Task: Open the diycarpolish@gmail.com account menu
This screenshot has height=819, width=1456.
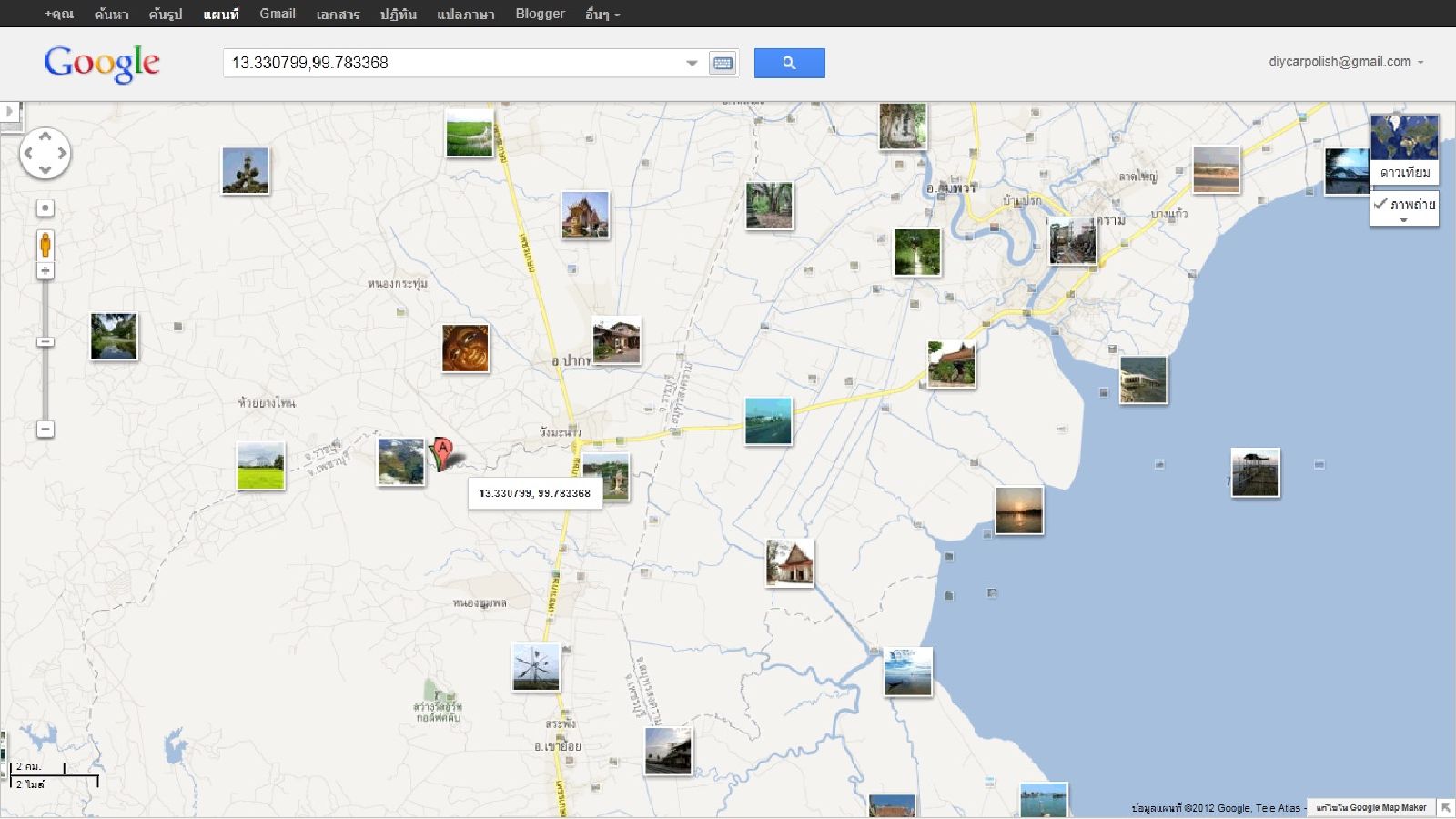Action: [x=1345, y=62]
